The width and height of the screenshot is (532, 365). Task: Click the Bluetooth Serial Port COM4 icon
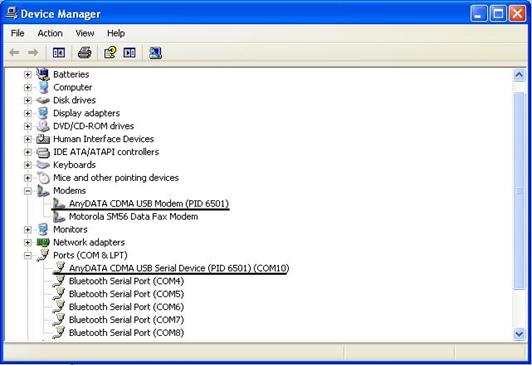(x=59, y=281)
